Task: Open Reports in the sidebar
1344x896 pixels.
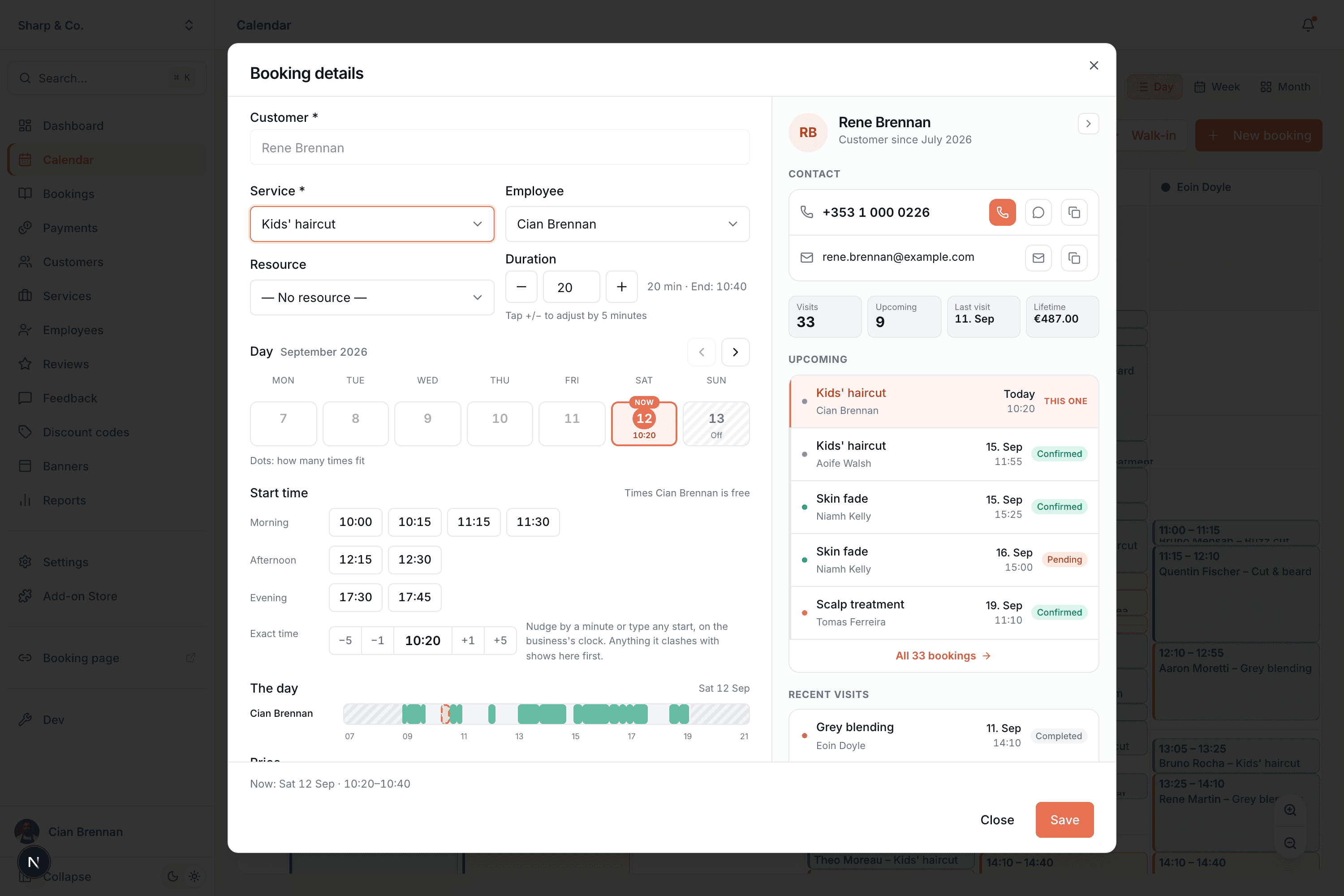Action: point(107,500)
